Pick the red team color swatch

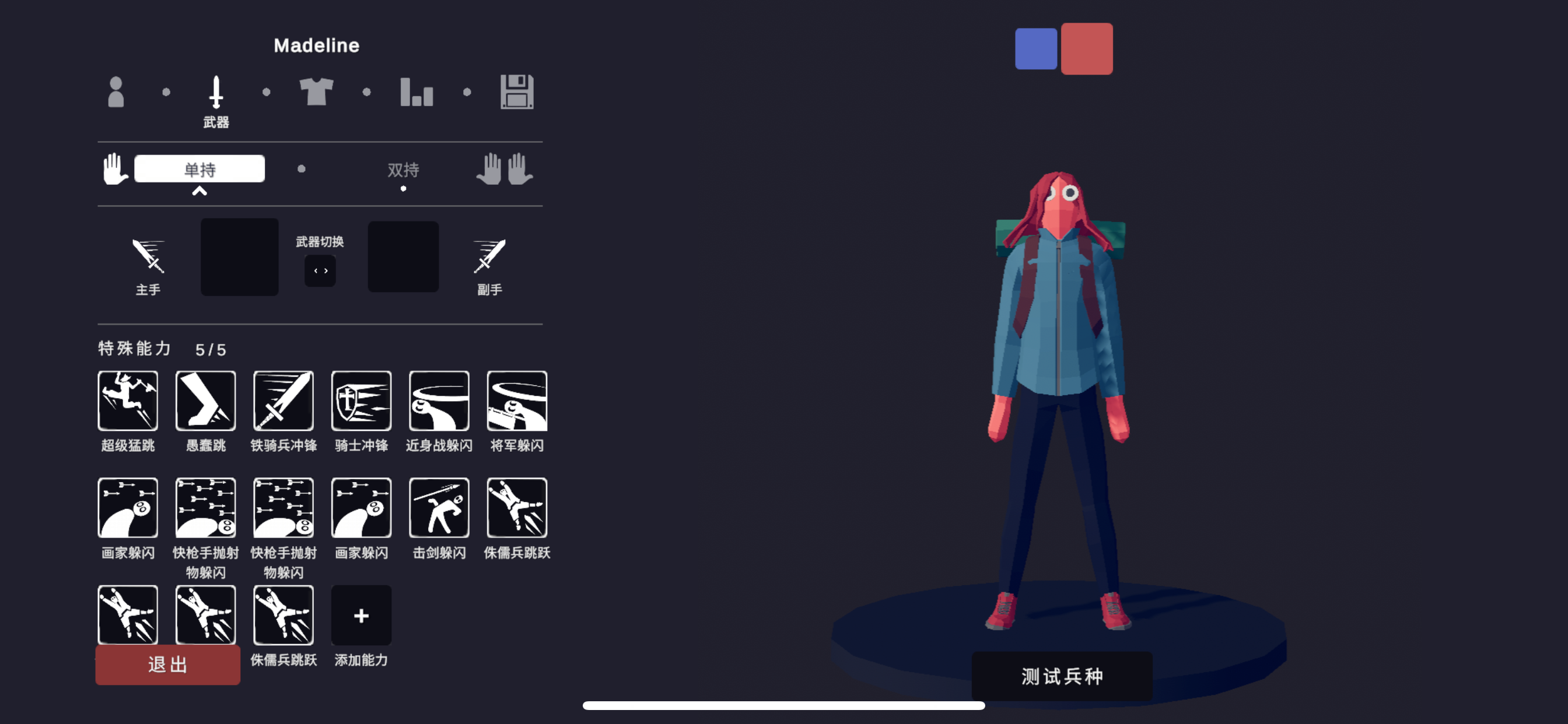tap(1087, 48)
